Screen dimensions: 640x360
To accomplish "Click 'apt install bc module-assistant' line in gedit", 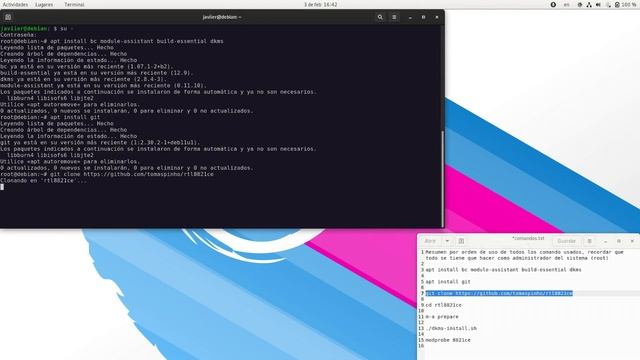I will (503, 270).
